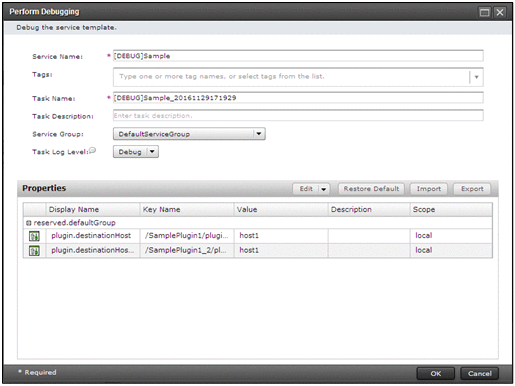
Task: Click the reserved.defaultGroup group label
Action: coord(74,223)
